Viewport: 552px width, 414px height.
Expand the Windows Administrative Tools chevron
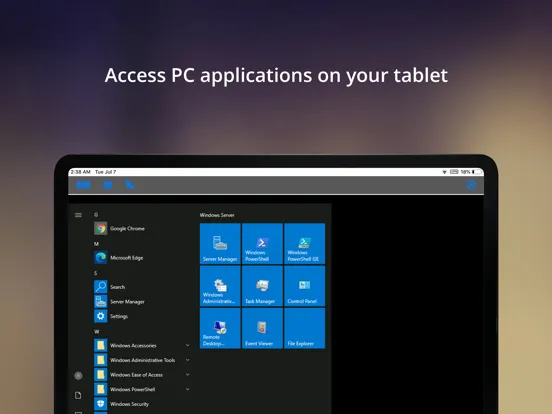pos(188,360)
